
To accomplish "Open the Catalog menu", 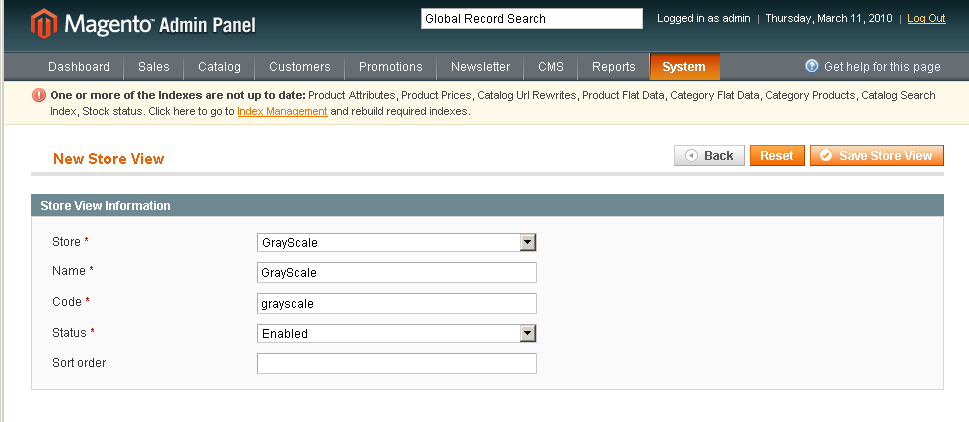I will coord(219,67).
